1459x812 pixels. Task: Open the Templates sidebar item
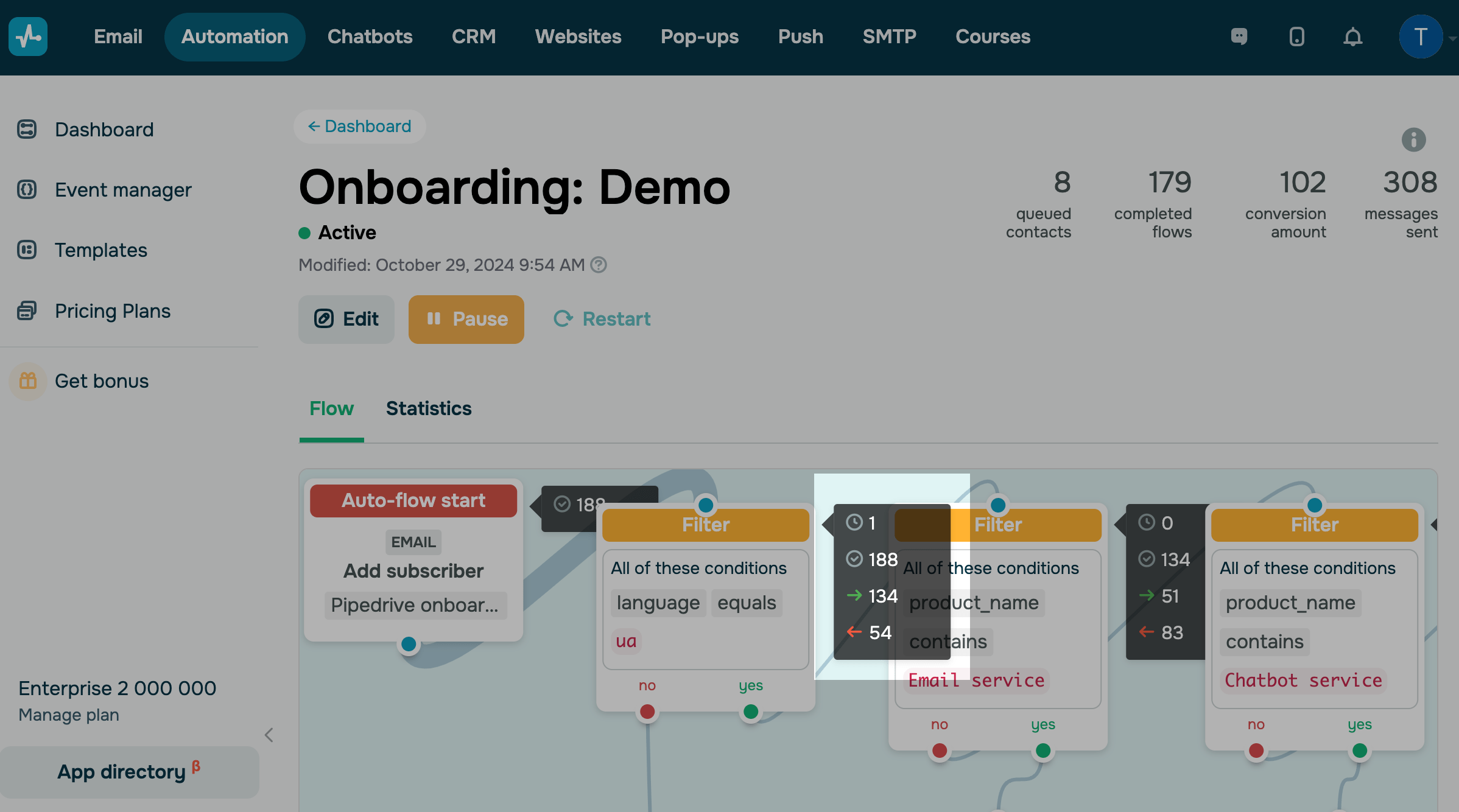tap(100, 250)
